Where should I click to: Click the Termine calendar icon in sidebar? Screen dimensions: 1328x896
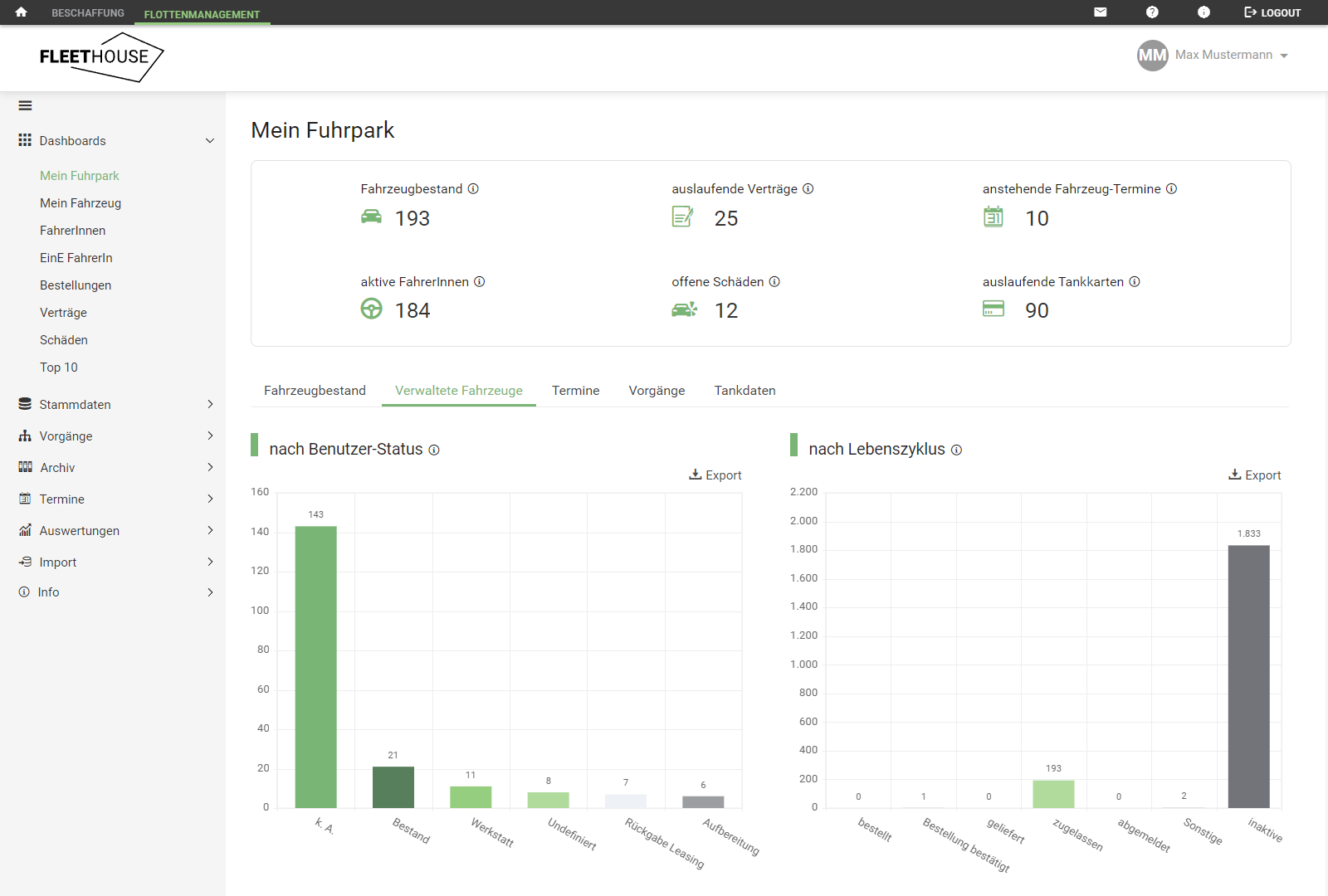(25, 499)
